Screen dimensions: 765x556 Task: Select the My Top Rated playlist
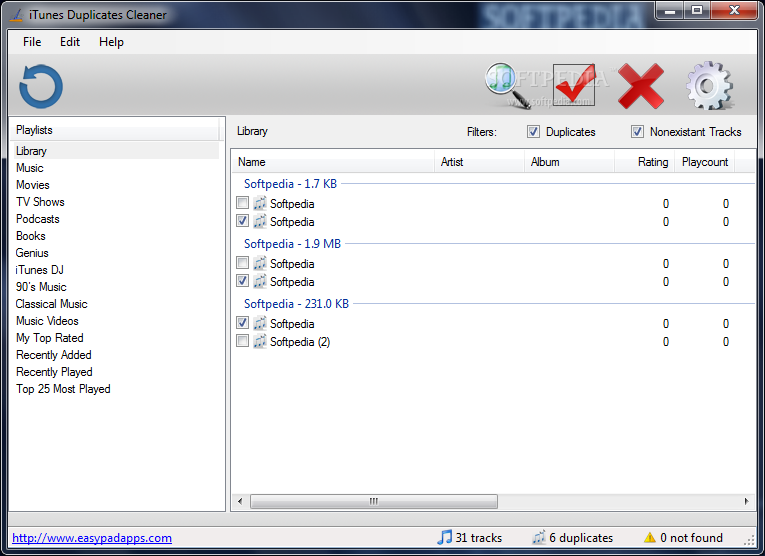pyautogui.click(x=50, y=338)
